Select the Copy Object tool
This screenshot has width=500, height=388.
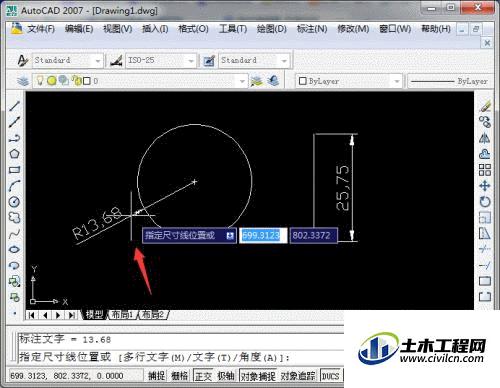(x=485, y=122)
